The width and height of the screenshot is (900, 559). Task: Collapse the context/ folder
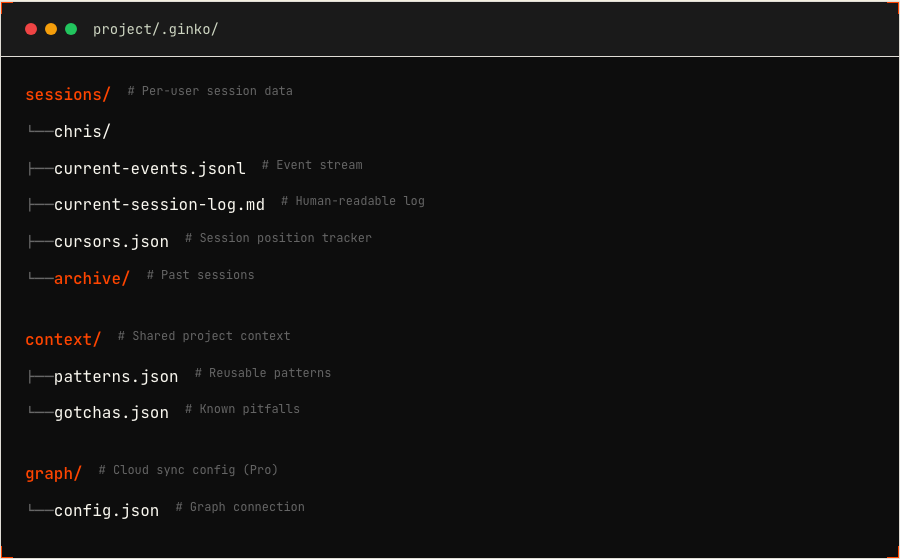[63, 340]
